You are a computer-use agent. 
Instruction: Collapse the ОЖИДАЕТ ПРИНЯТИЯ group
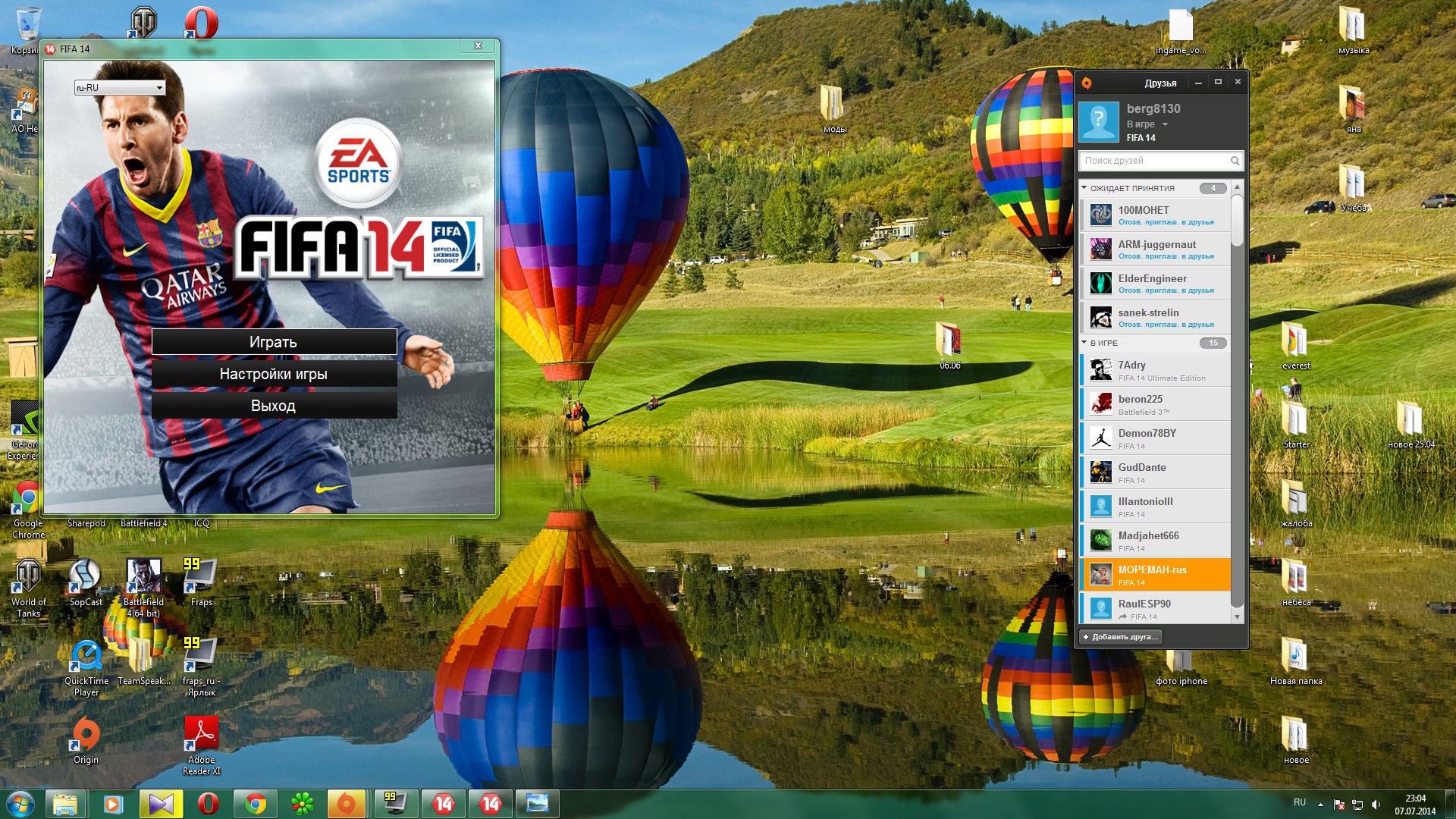click(x=1084, y=188)
